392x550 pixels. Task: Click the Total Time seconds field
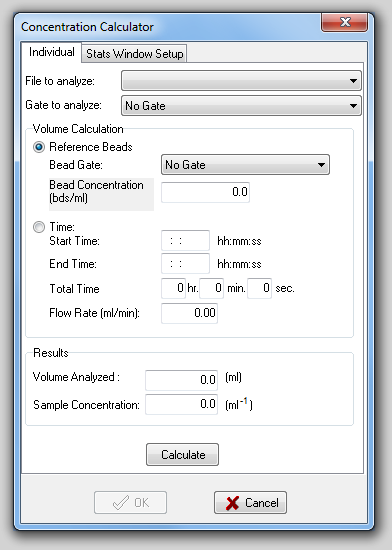259,288
